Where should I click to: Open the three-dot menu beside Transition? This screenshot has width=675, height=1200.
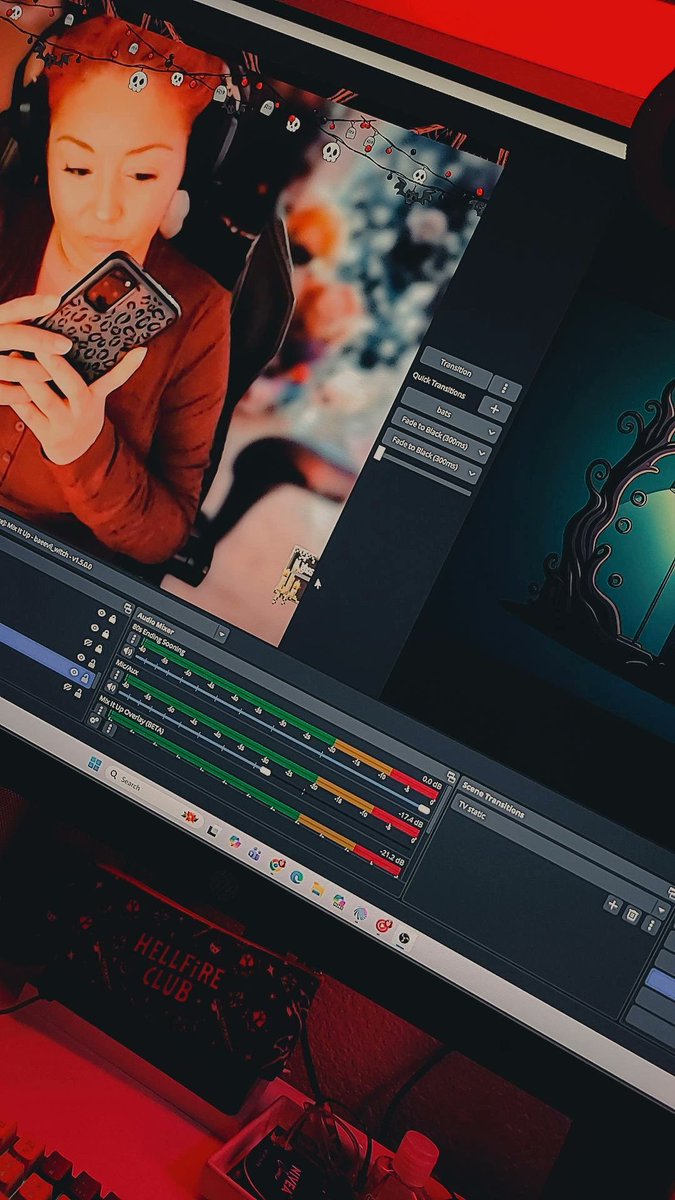[x=507, y=389]
